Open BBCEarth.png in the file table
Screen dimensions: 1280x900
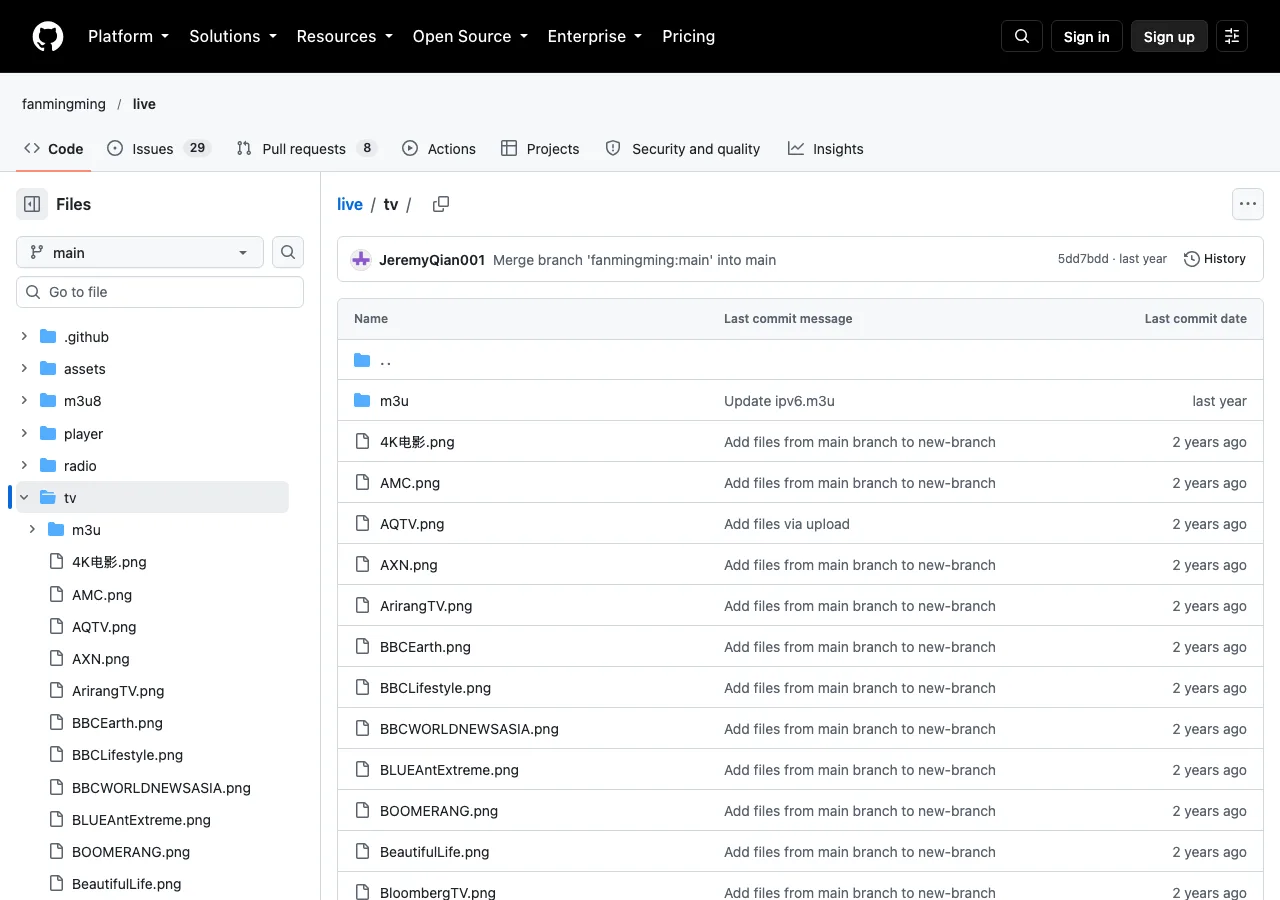point(425,647)
